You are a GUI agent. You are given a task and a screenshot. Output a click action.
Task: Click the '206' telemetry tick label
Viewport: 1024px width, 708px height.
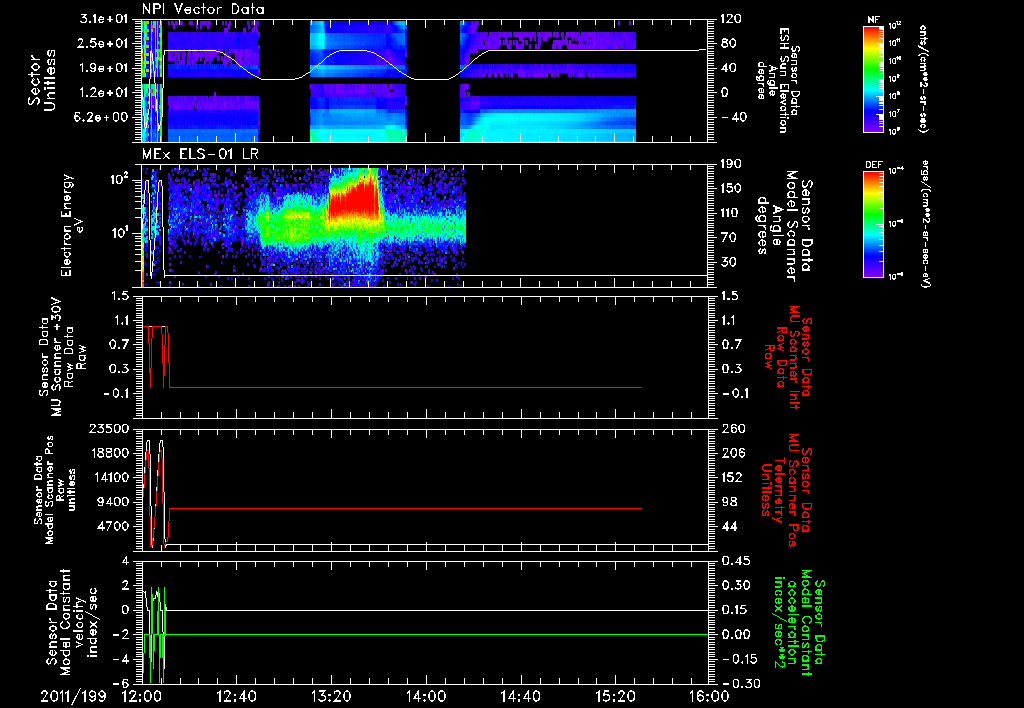coord(733,453)
